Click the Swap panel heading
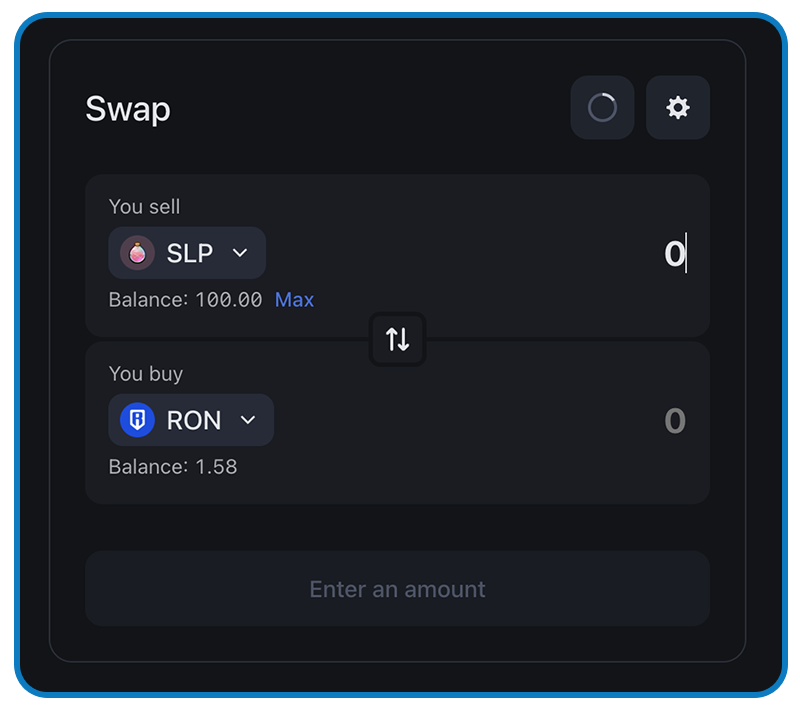Image resolution: width=800 pixels, height=709 pixels. [128, 109]
